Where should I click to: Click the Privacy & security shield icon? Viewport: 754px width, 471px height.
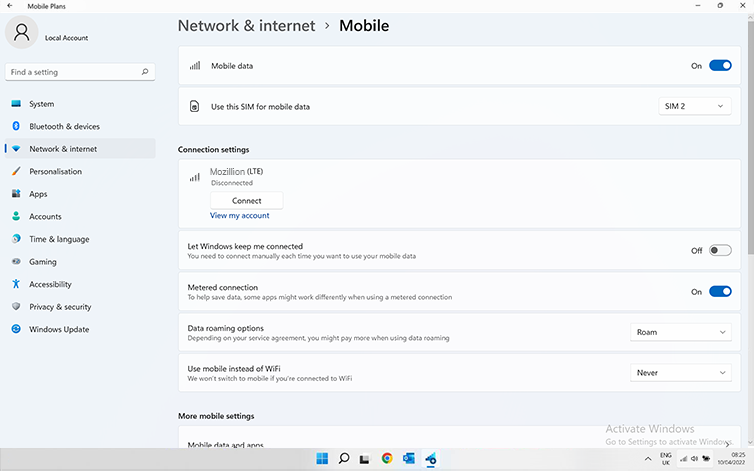pyautogui.click(x=16, y=306)
